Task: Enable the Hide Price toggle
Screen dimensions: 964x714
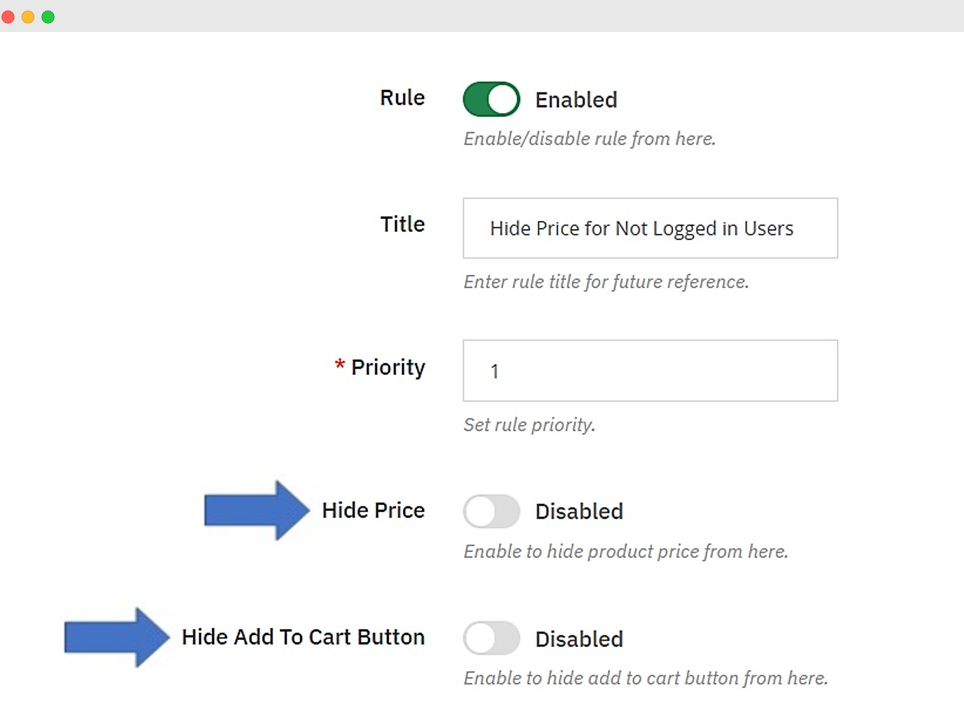Action: 491,511
